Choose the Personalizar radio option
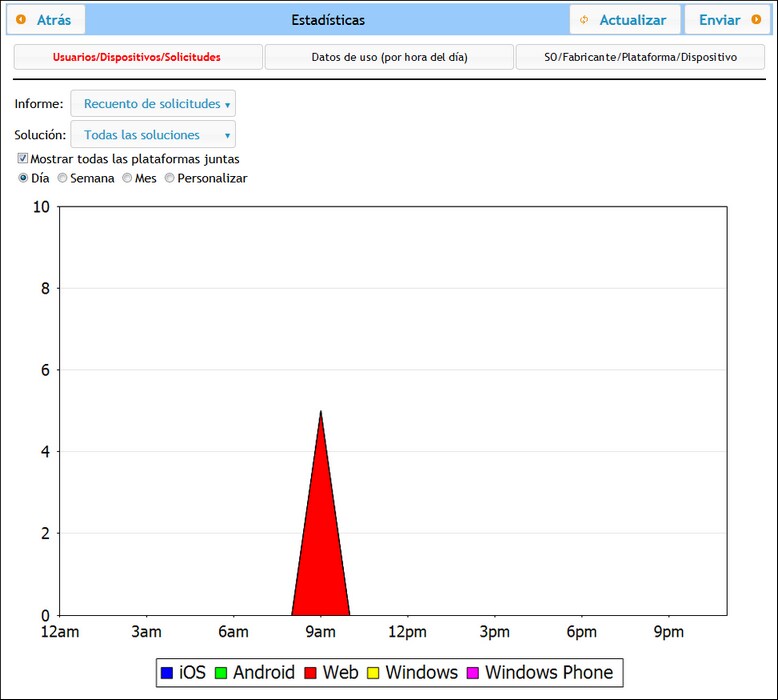The image size is (778, 700). (x=169, y=178)
